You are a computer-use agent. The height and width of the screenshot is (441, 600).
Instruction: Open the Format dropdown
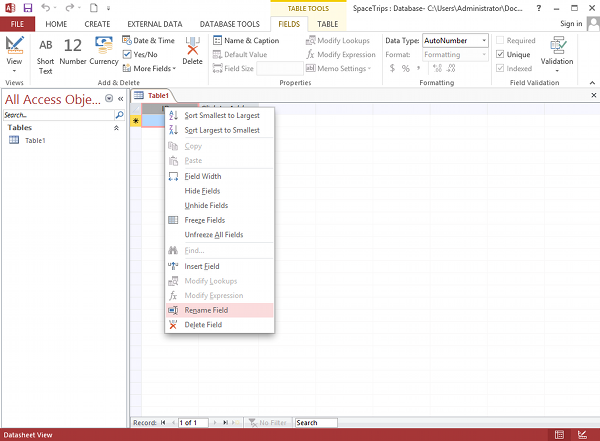[x=484, y=54]
